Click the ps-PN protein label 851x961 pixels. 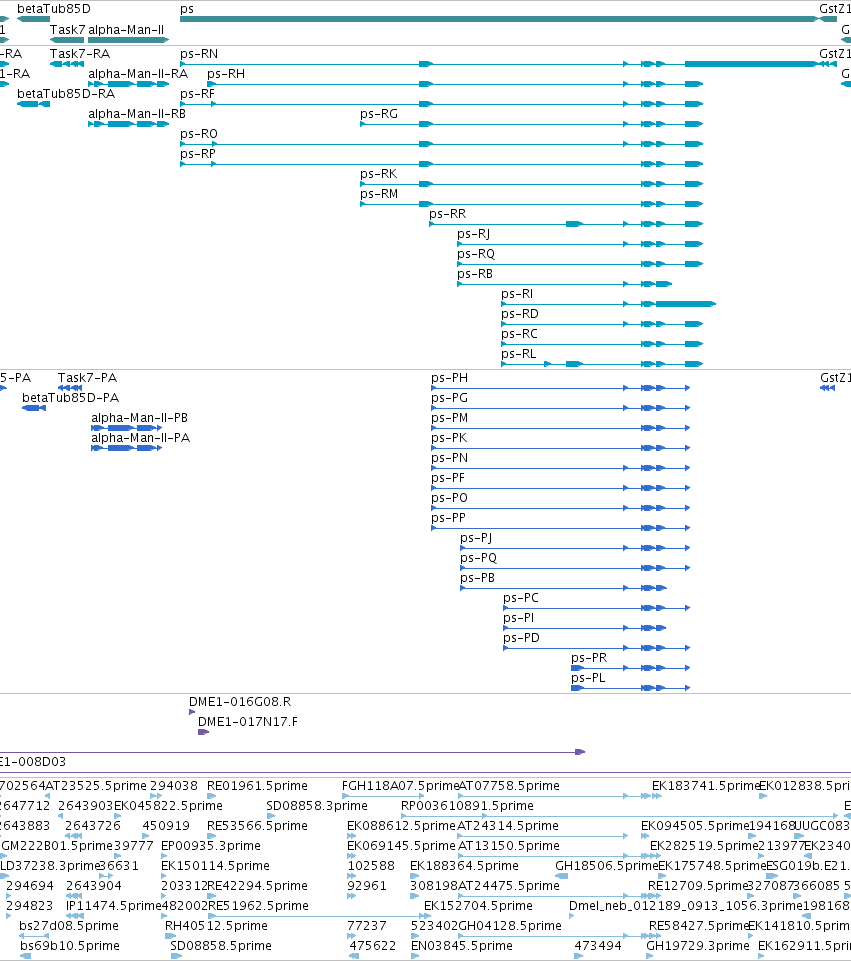450,458
